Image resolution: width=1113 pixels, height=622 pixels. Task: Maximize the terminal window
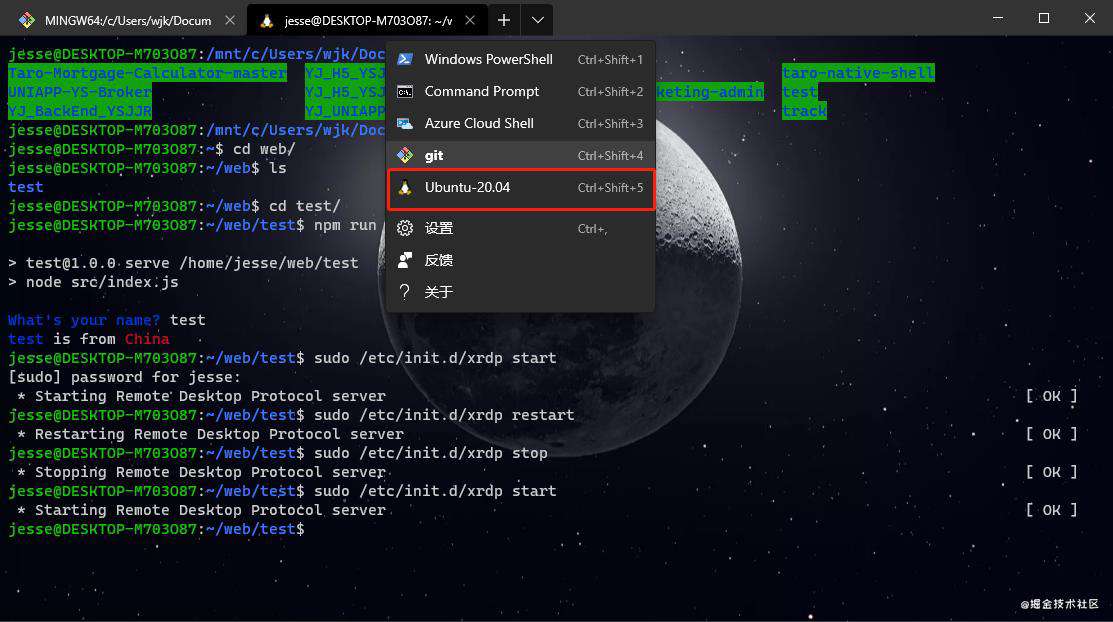pos(1043,18)
